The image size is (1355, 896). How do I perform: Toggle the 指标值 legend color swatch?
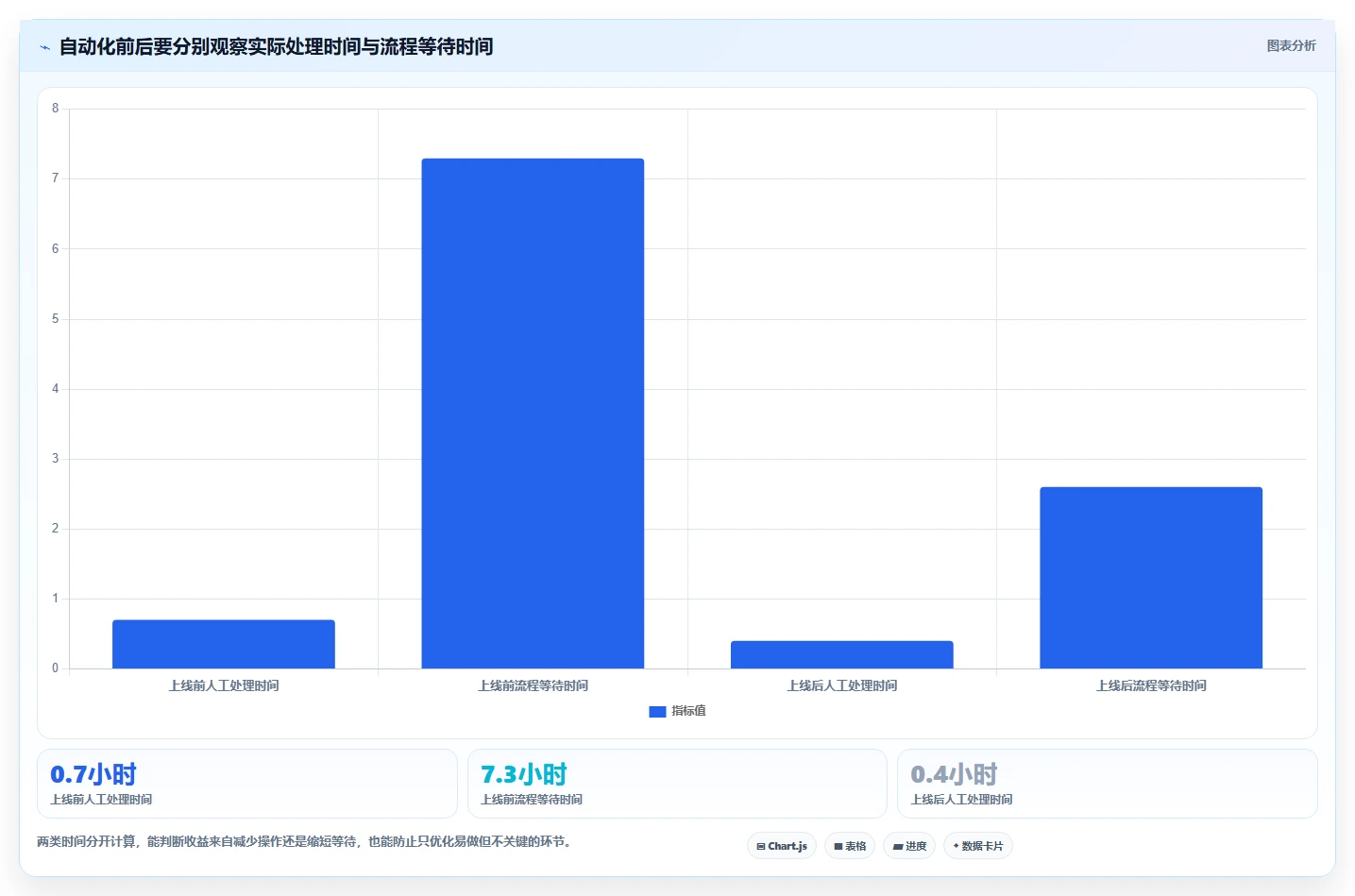point(657,711)
